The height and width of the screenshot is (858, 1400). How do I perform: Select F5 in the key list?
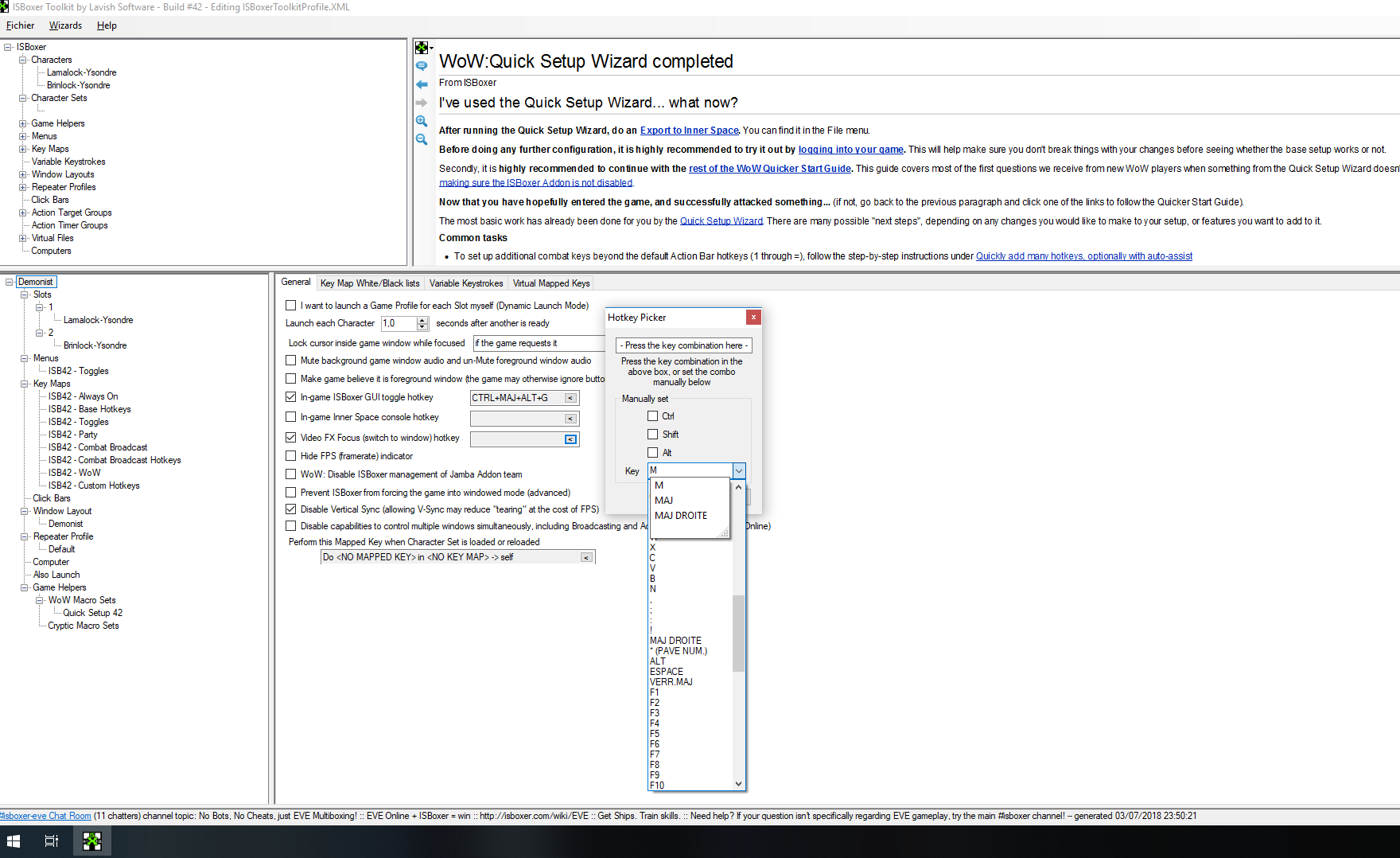click(x=655, y=734)
